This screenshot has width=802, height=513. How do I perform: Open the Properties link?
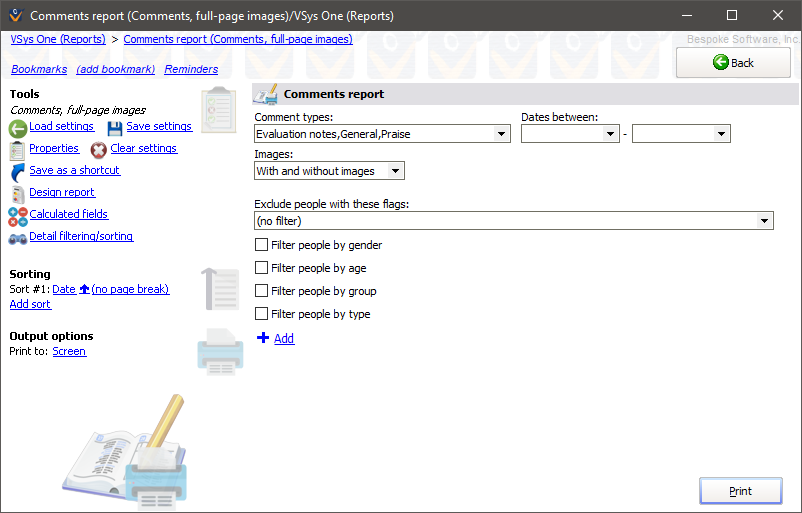click(x=54, y=148)
